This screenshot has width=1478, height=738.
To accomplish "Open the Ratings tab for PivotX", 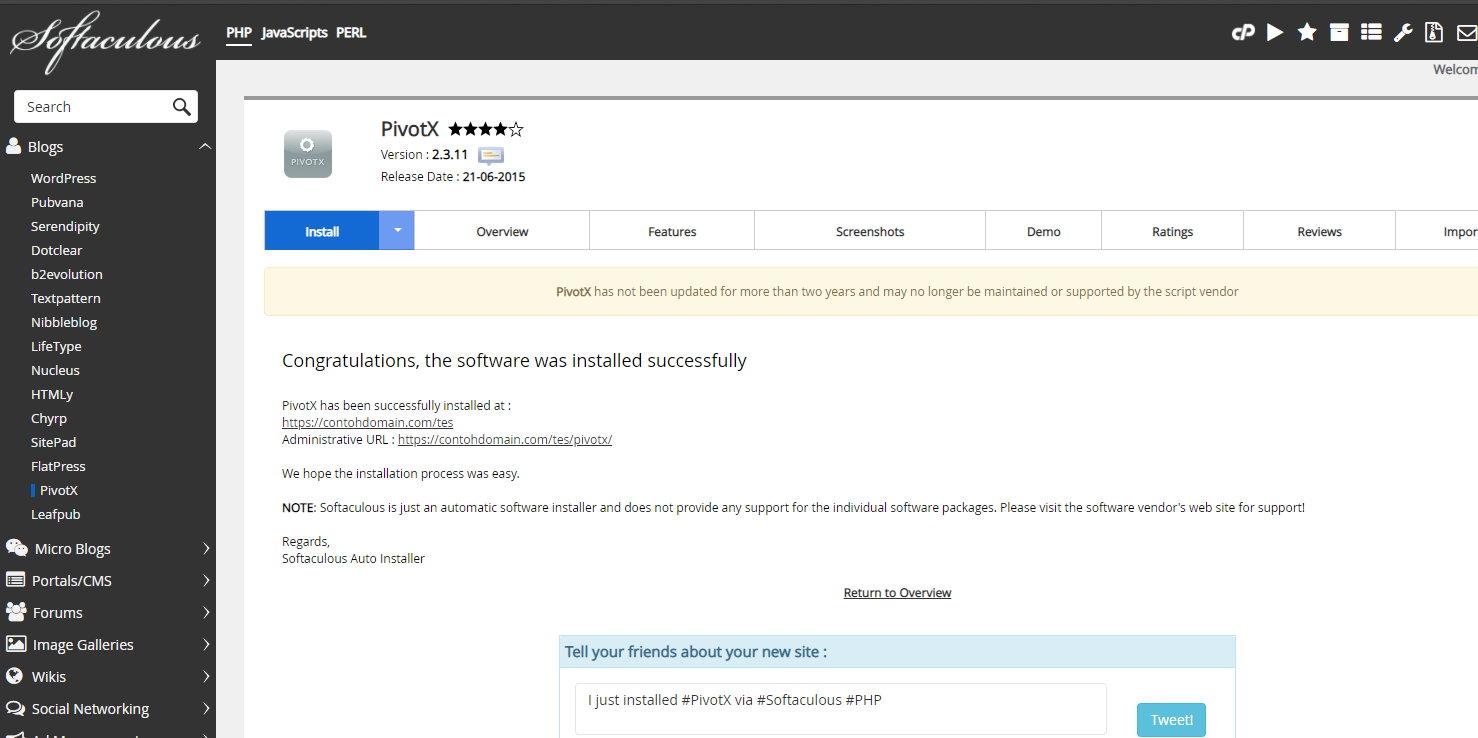I will click(x=1171, y=230).
